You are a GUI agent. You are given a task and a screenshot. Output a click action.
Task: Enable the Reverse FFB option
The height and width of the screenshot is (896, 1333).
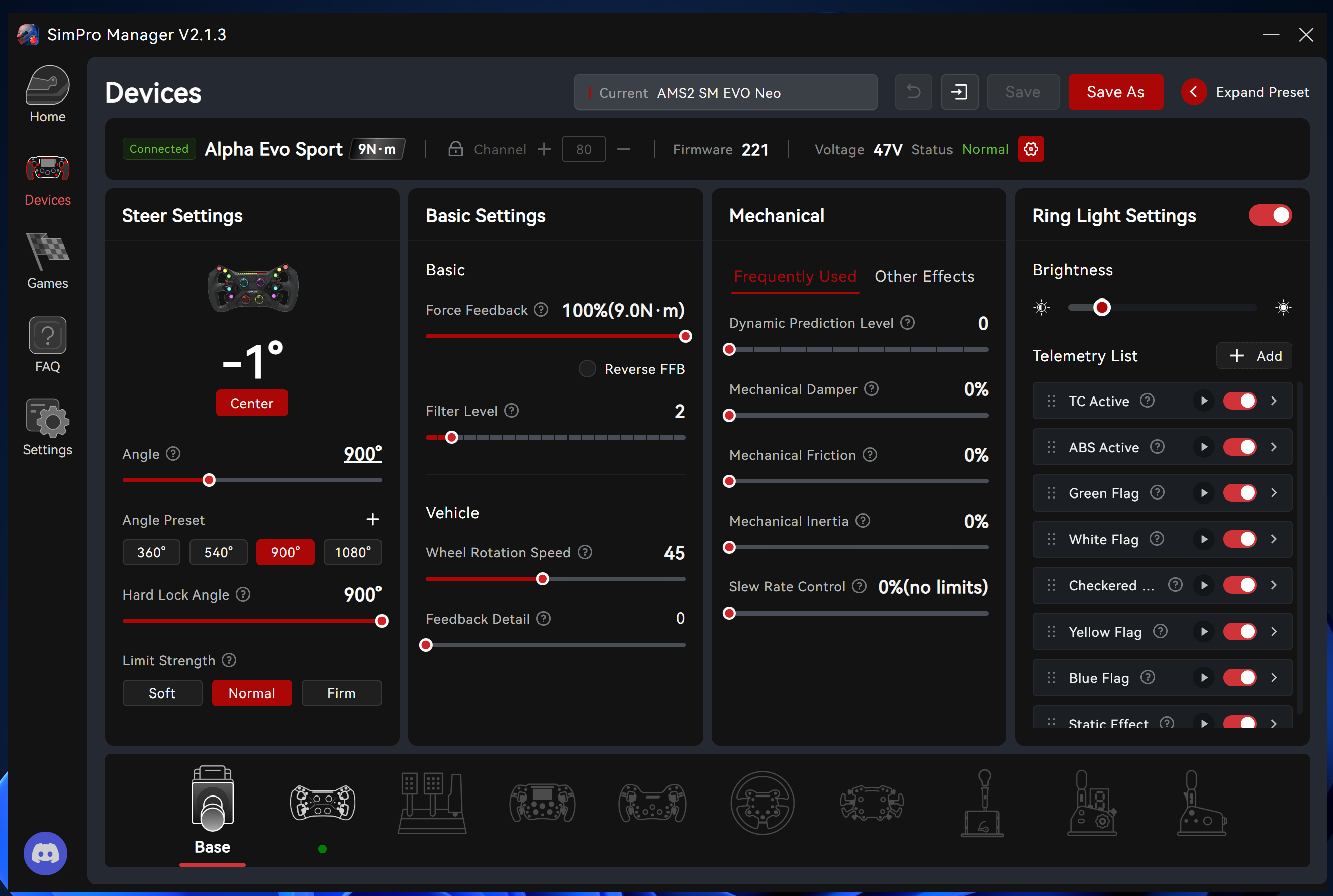(x=587, y=368)
